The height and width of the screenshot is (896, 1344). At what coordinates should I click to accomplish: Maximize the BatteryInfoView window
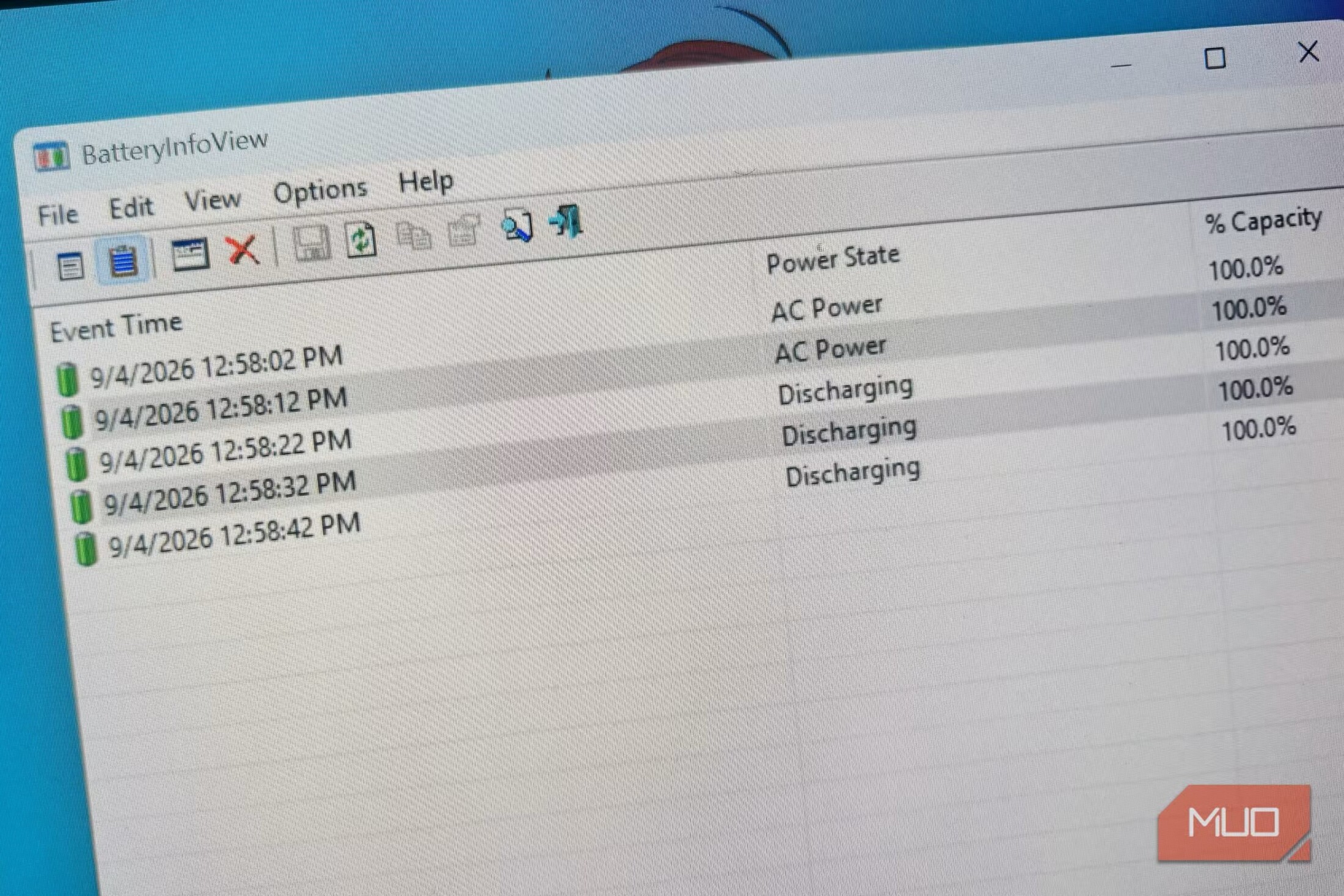click(x=1214, y=59)
